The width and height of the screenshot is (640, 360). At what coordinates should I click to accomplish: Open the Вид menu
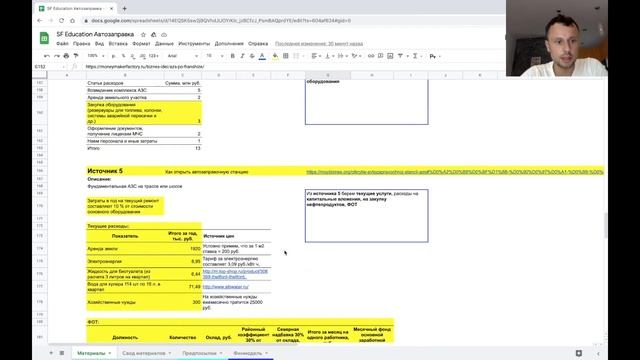pyautogui.click(x=99, y=44)
